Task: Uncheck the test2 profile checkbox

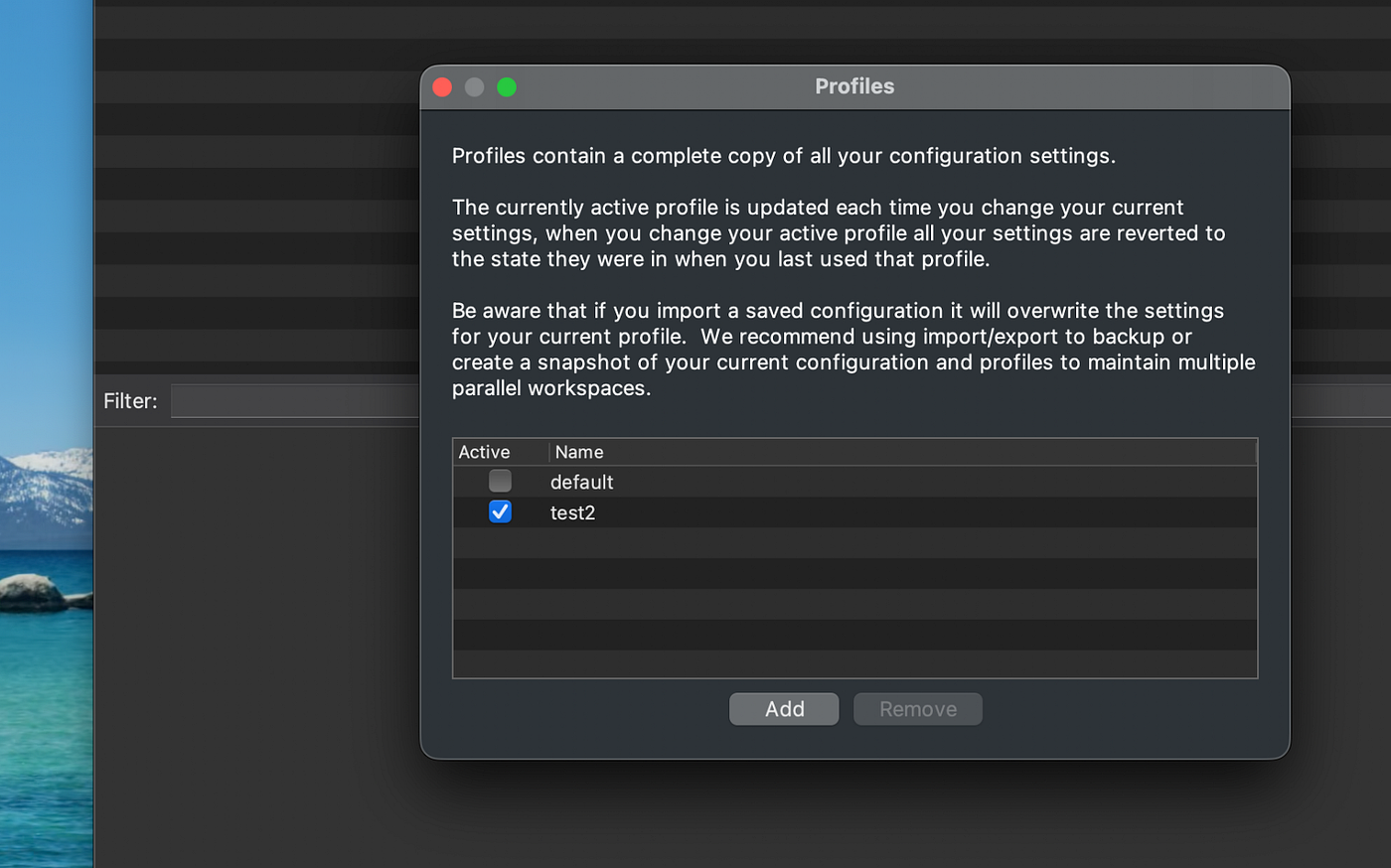Action: 500,511
